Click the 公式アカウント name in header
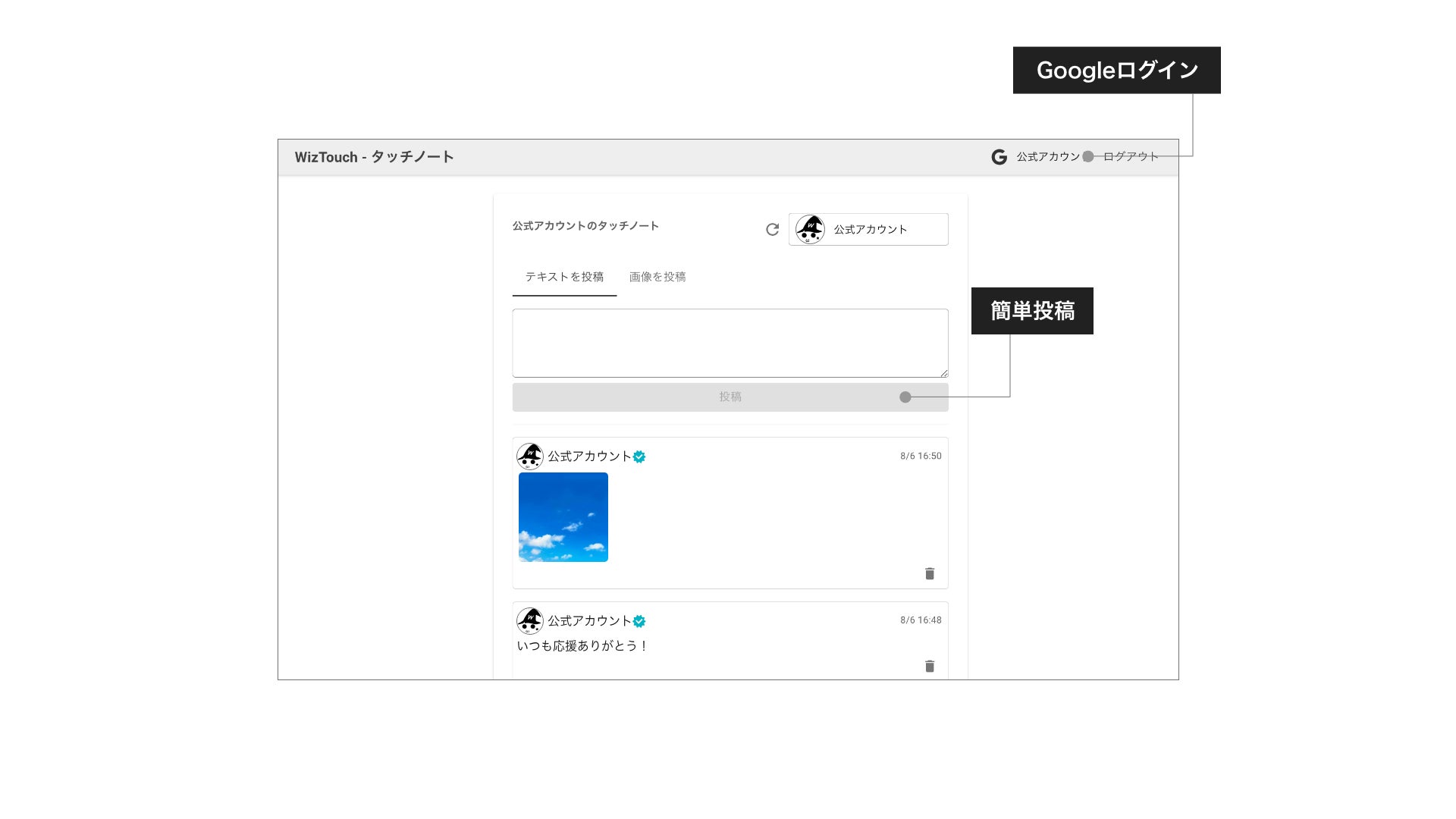 [x=1047, y=157]
